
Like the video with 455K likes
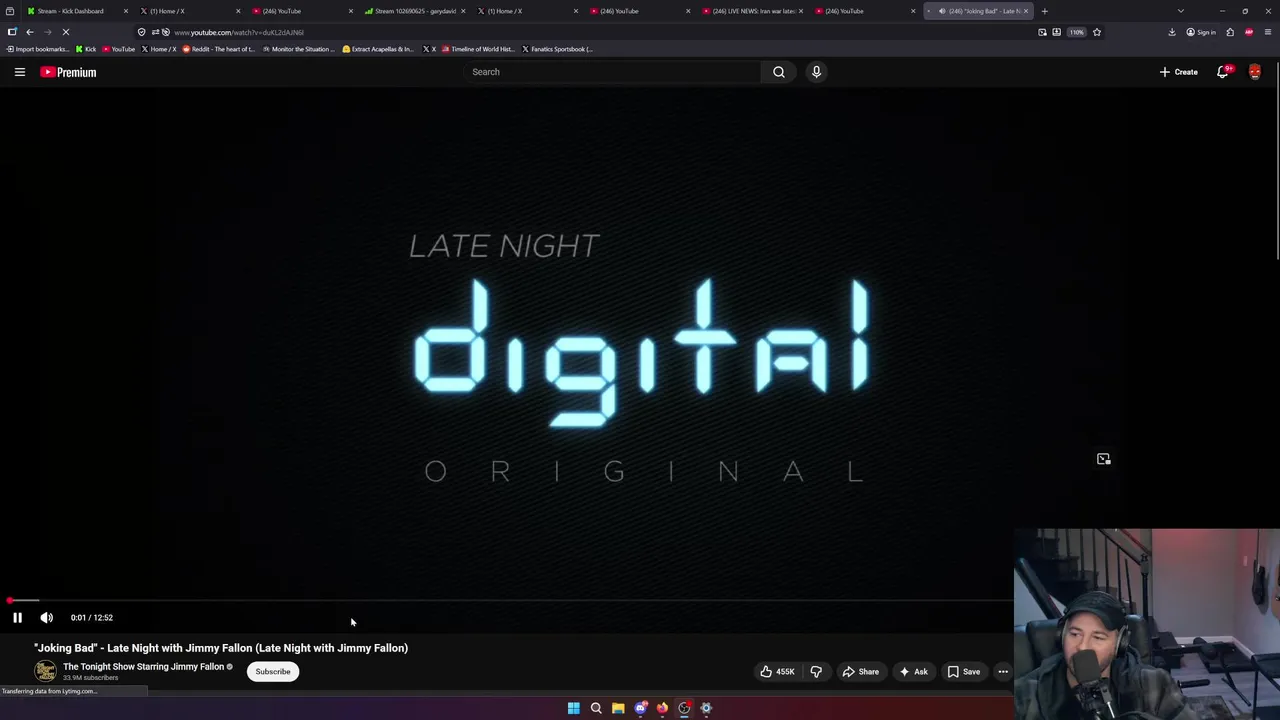(x=777, y=672)
